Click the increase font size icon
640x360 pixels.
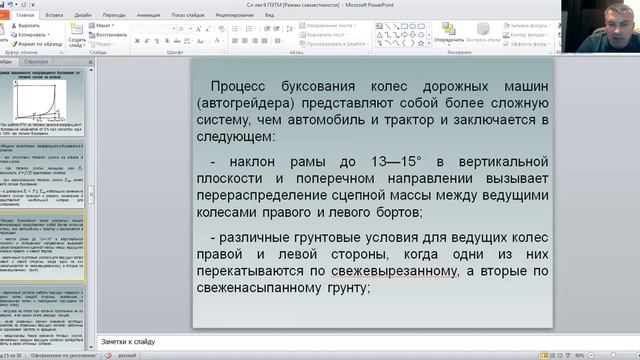click(198, 29)
